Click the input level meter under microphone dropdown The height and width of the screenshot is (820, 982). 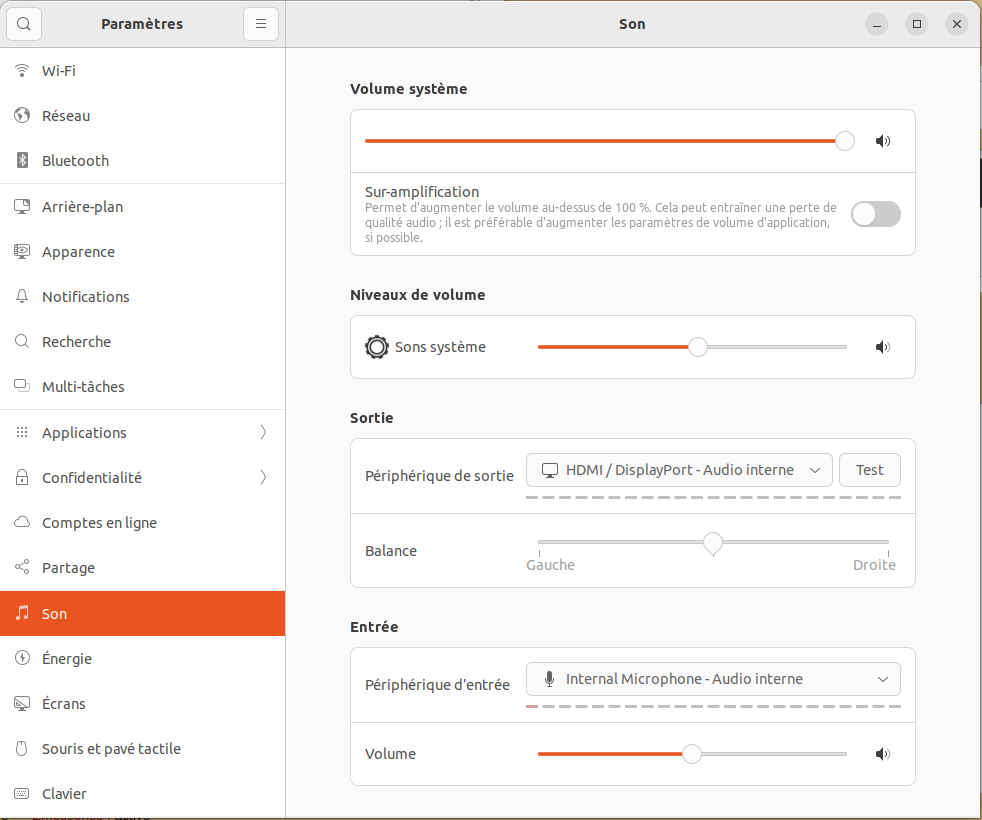tap(713, 707)
